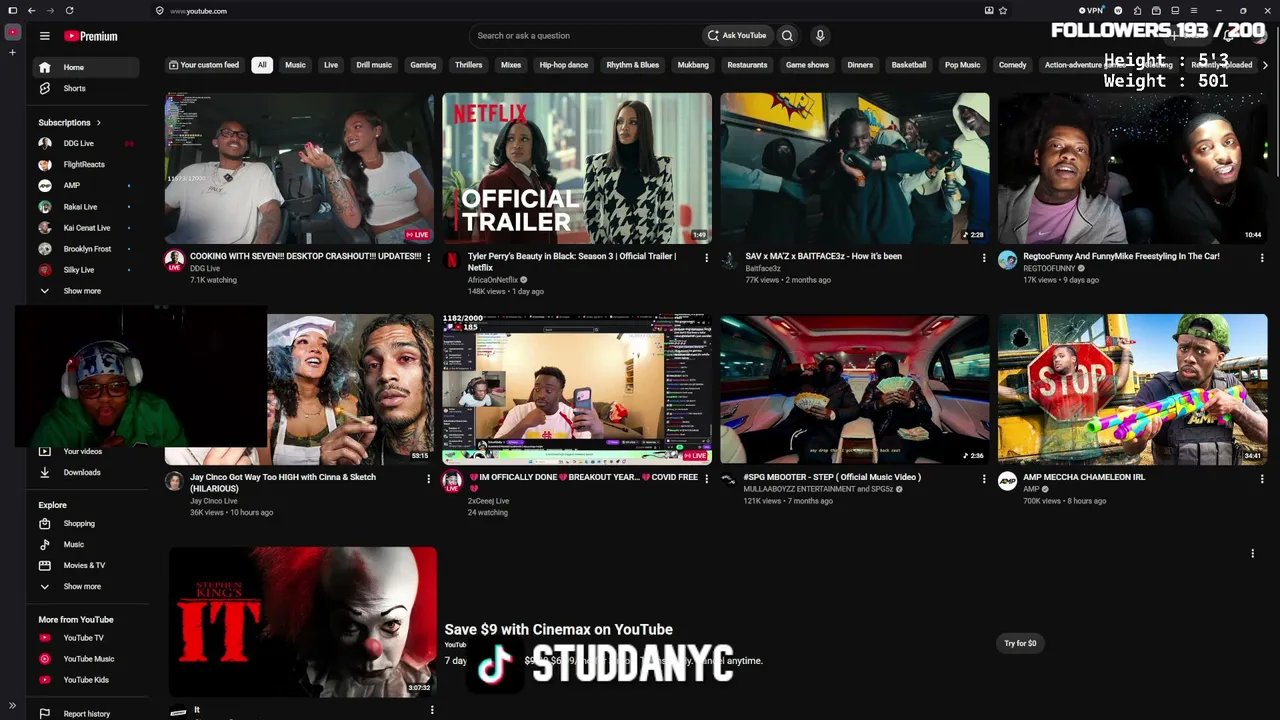Open the Your custom feed chip
This screenshot has width=1280, height=720.
click(x=204, y=65)
